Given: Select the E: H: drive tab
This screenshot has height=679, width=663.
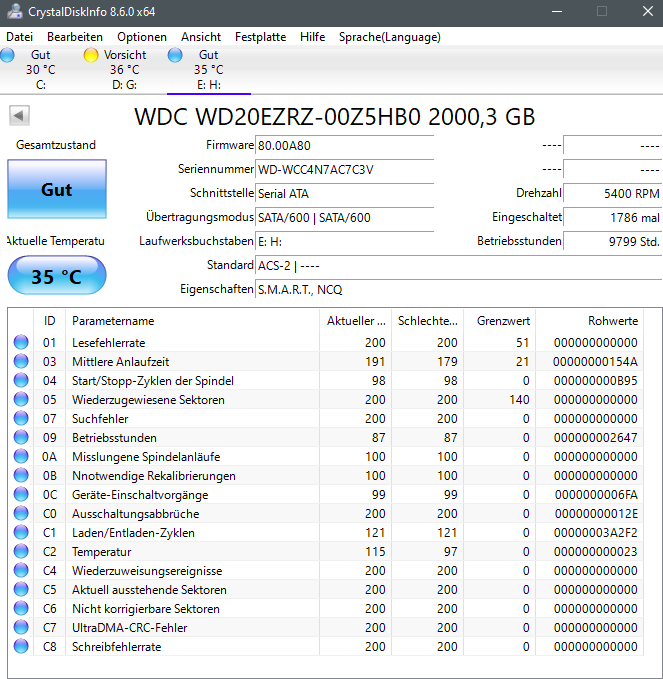Looking at the screenshot, I should click(x=209, y=70).
